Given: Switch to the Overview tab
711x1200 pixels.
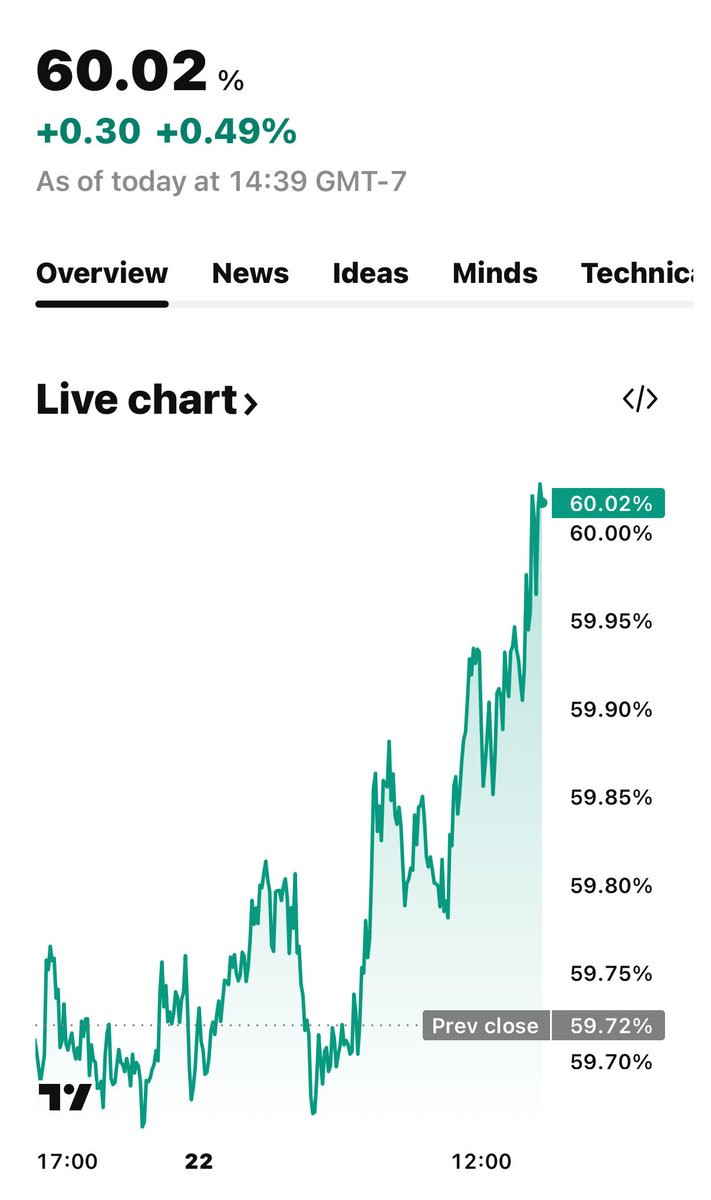Looking at the screenshot, I should coord(102,273).
